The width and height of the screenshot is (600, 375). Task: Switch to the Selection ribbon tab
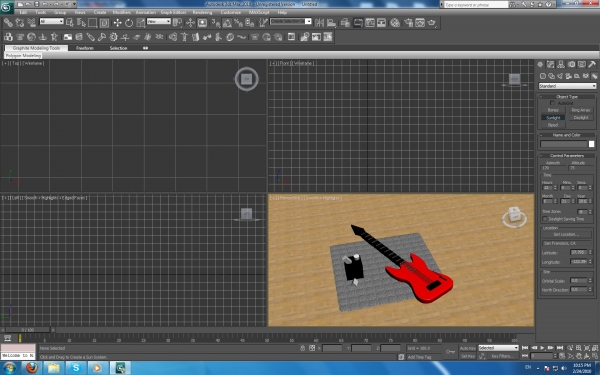[x=118, y=48]
